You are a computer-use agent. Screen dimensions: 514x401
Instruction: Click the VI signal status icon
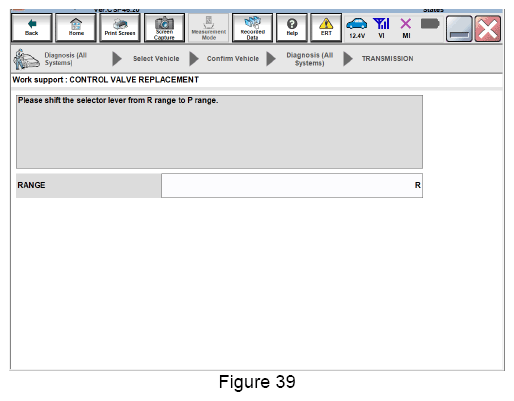(381, 28)
